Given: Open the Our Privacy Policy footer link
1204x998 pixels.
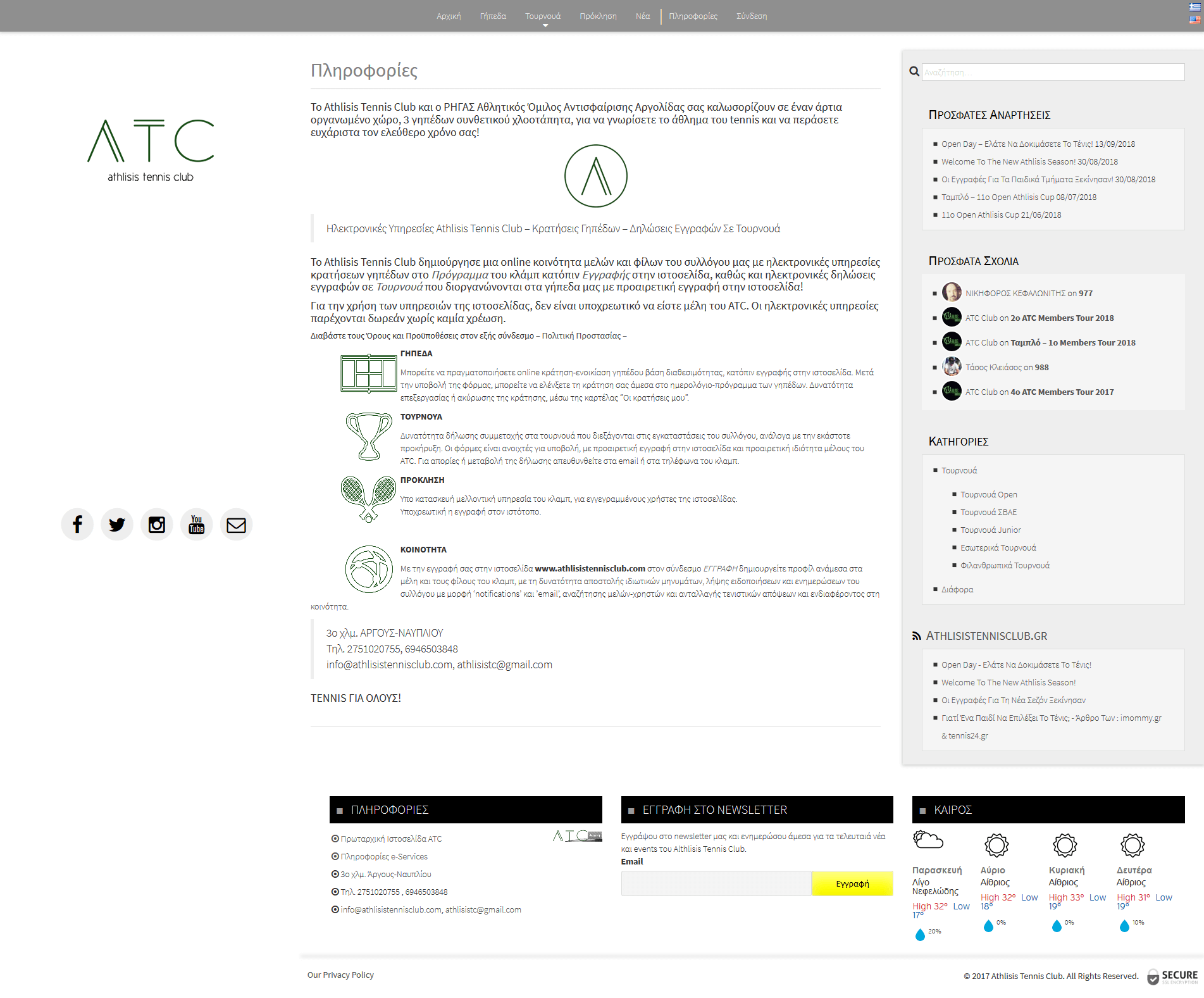Looking at the screenshot, I should (x=340, y=975).
